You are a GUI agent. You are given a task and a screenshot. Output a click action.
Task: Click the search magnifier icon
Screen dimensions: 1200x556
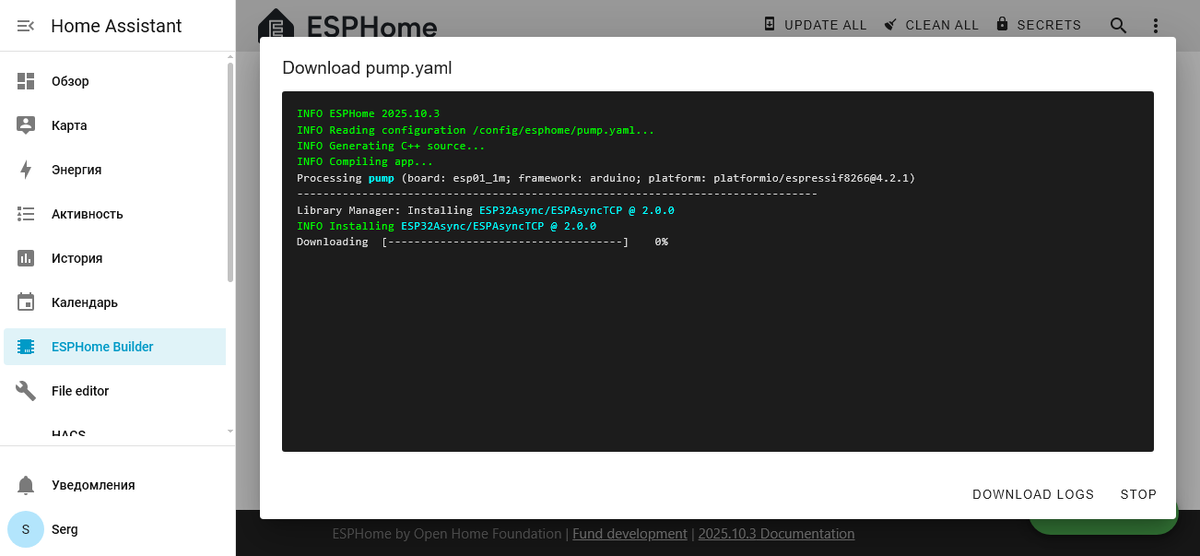pyautogui.click(x=1118, y=25)
